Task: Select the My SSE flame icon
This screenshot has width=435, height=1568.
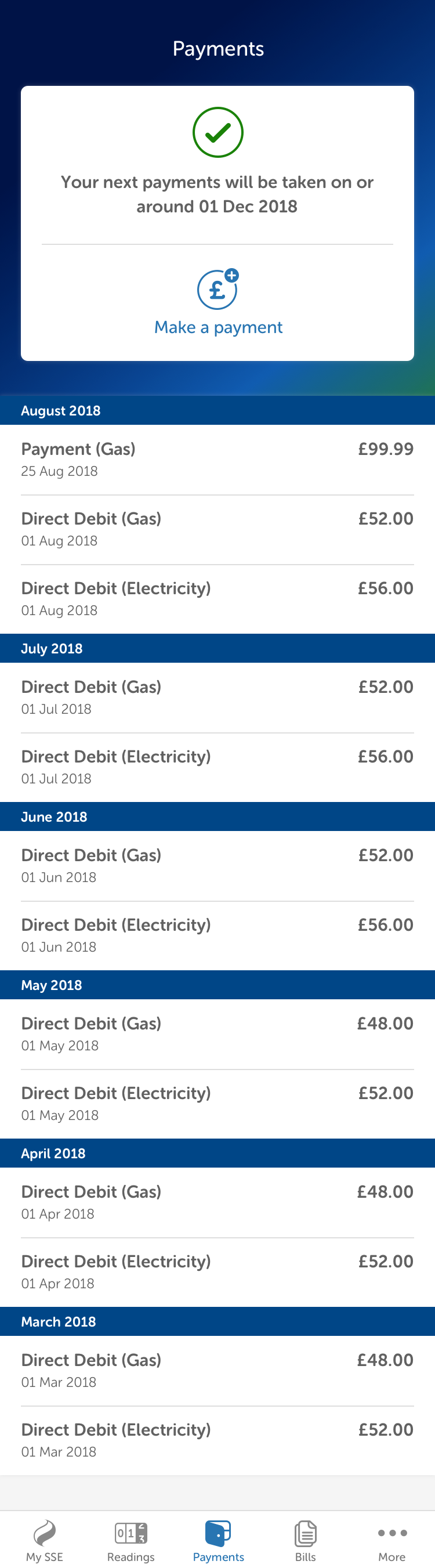Action: pyautogui.click(x=43, y=1533)
